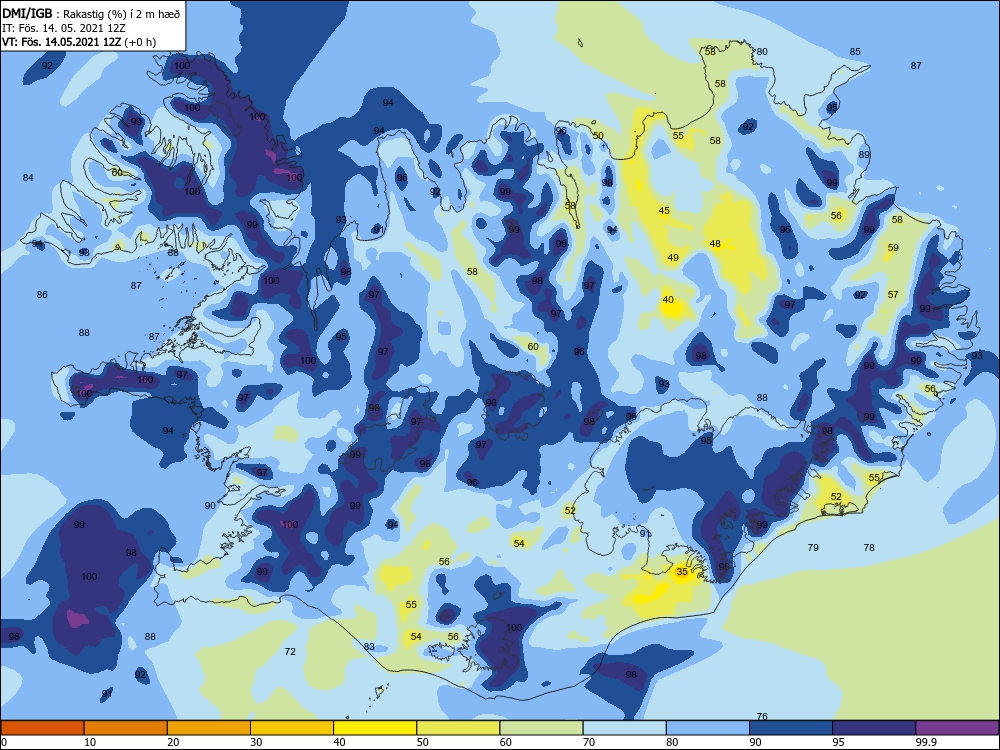Click the map humidity value '59'
This screenshot has width=1000, height=750.
[x=893, y=247]
